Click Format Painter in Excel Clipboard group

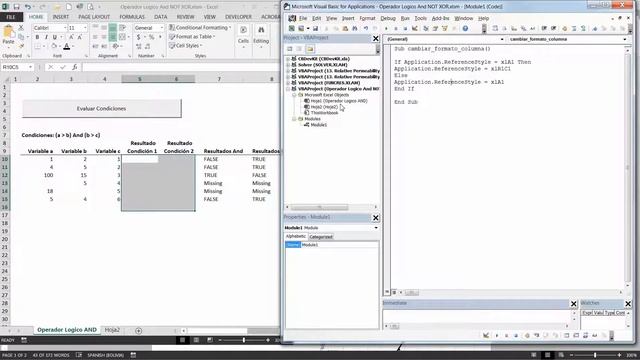tap(21, 46)
